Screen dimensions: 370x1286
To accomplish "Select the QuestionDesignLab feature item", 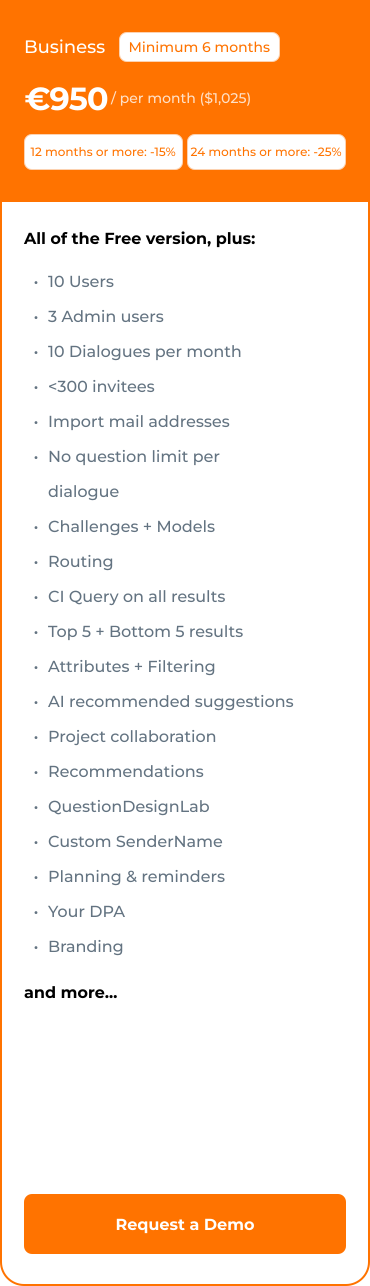I will point(129,806).
